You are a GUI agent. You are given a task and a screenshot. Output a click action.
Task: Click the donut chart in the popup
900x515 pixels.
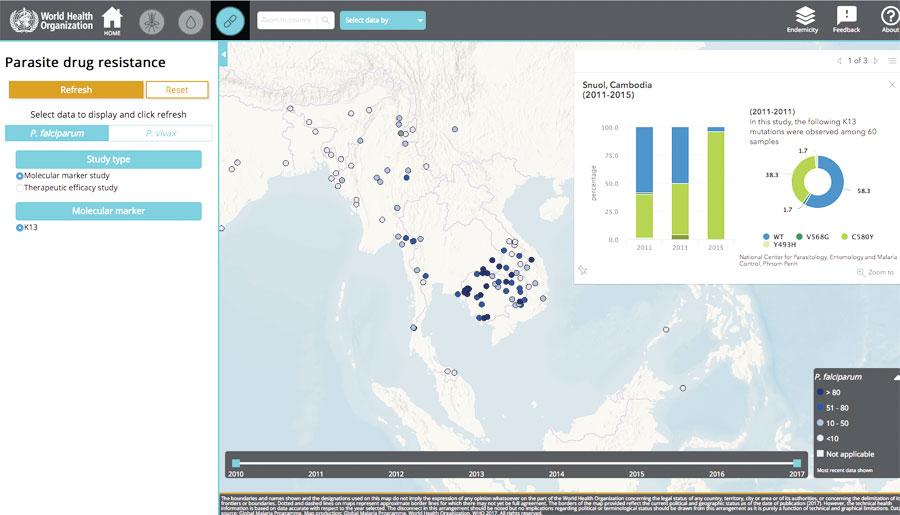[817, 182]
